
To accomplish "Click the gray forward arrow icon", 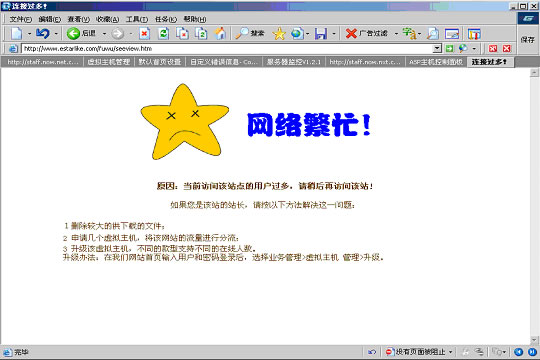I will 118,33.
